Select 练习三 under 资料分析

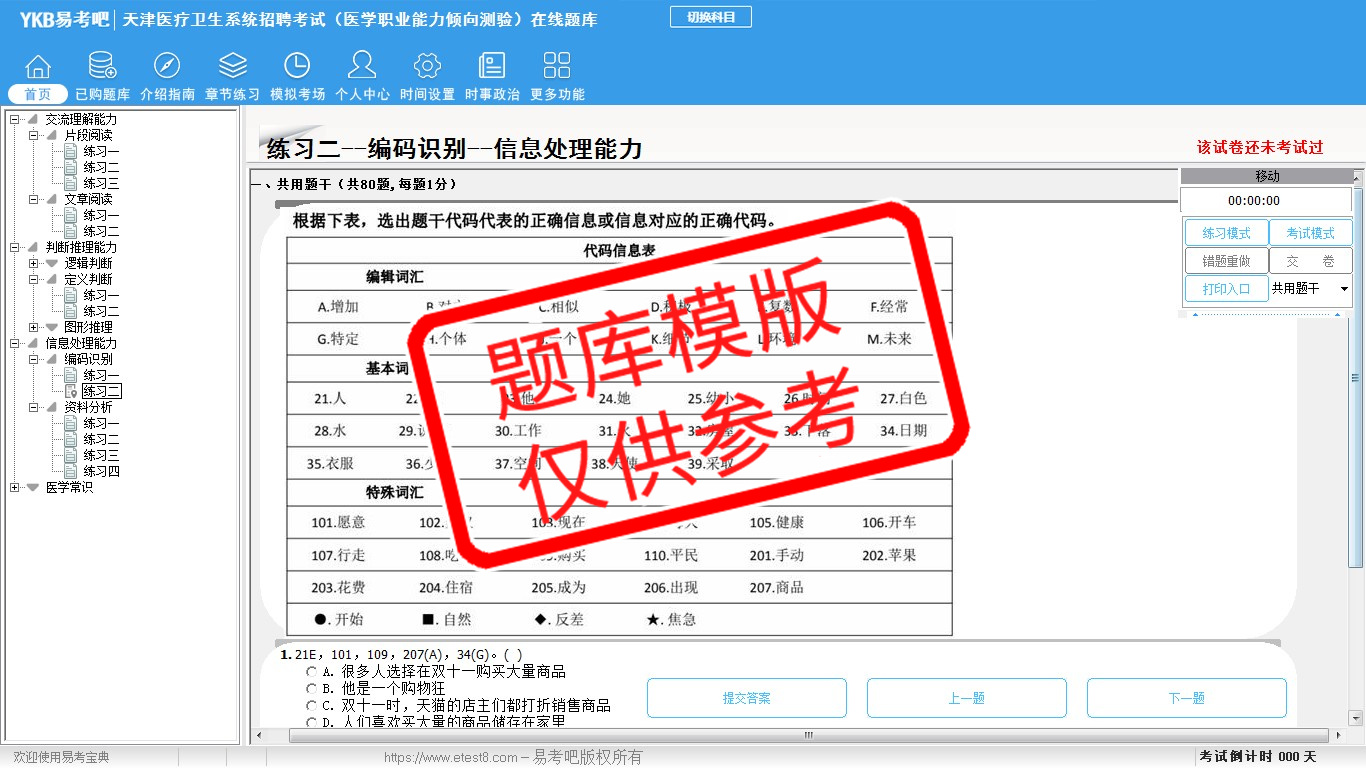coord(101,456)
